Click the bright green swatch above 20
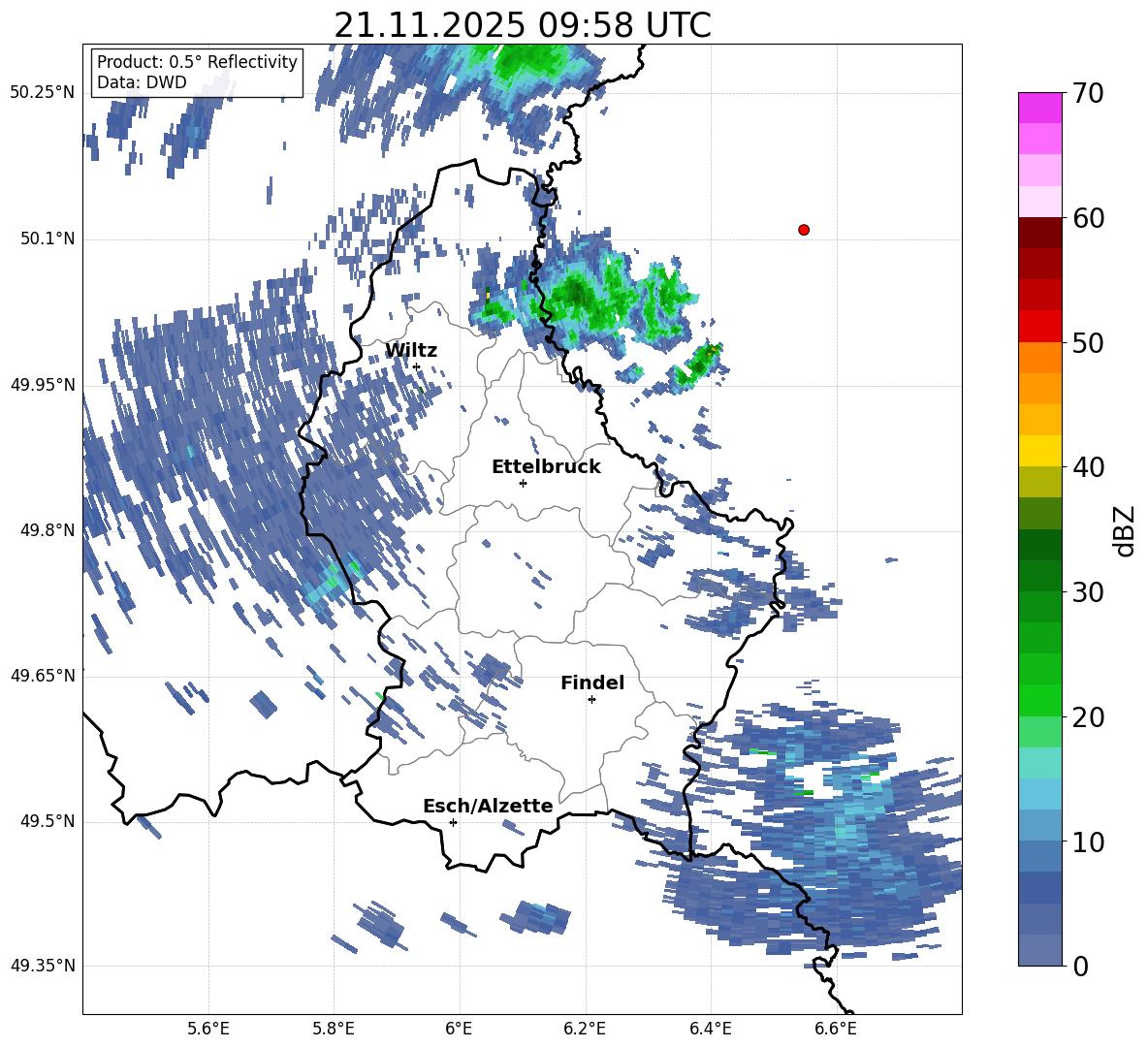This screenshot has width=1148, height=1048. 1039,700
